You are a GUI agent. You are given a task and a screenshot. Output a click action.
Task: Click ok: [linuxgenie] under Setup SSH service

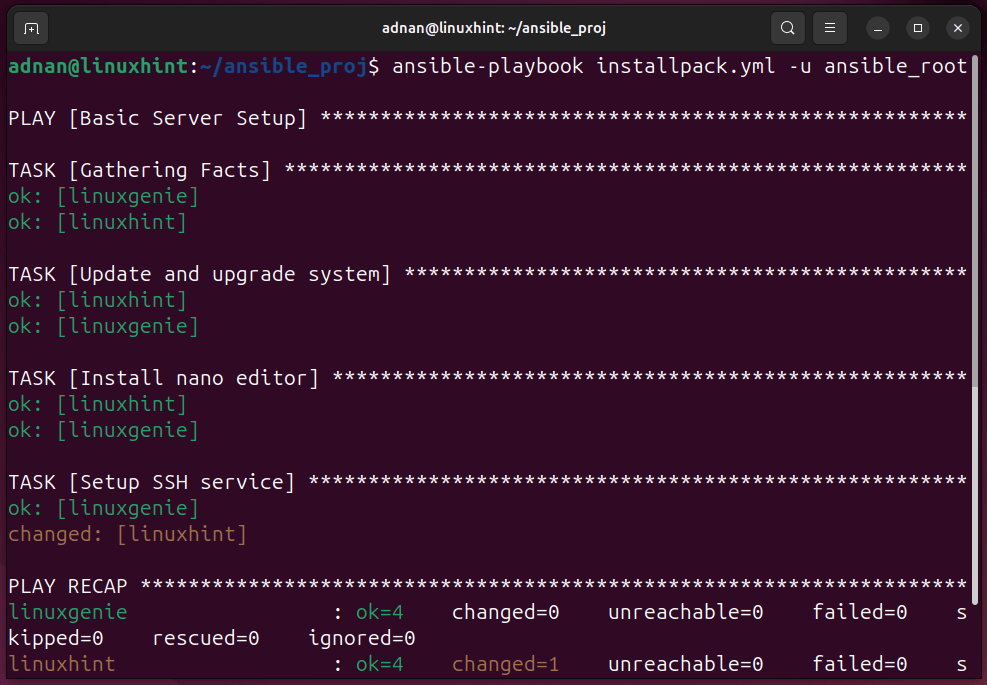104,508
